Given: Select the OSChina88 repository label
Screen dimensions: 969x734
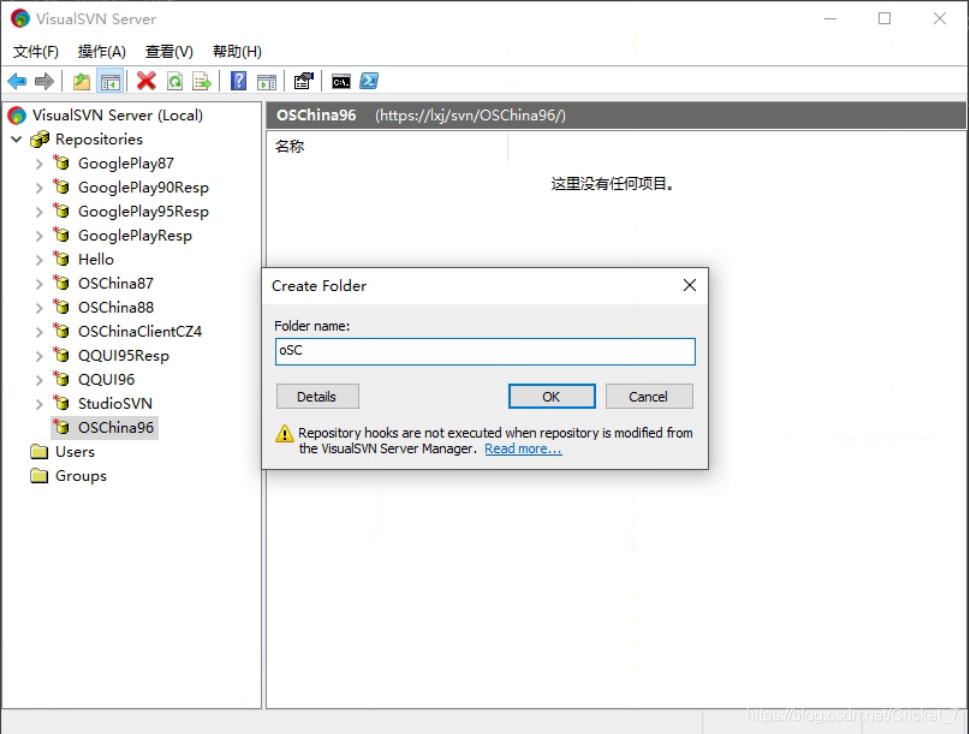Looking at the screenshot, I should point(116,307).
